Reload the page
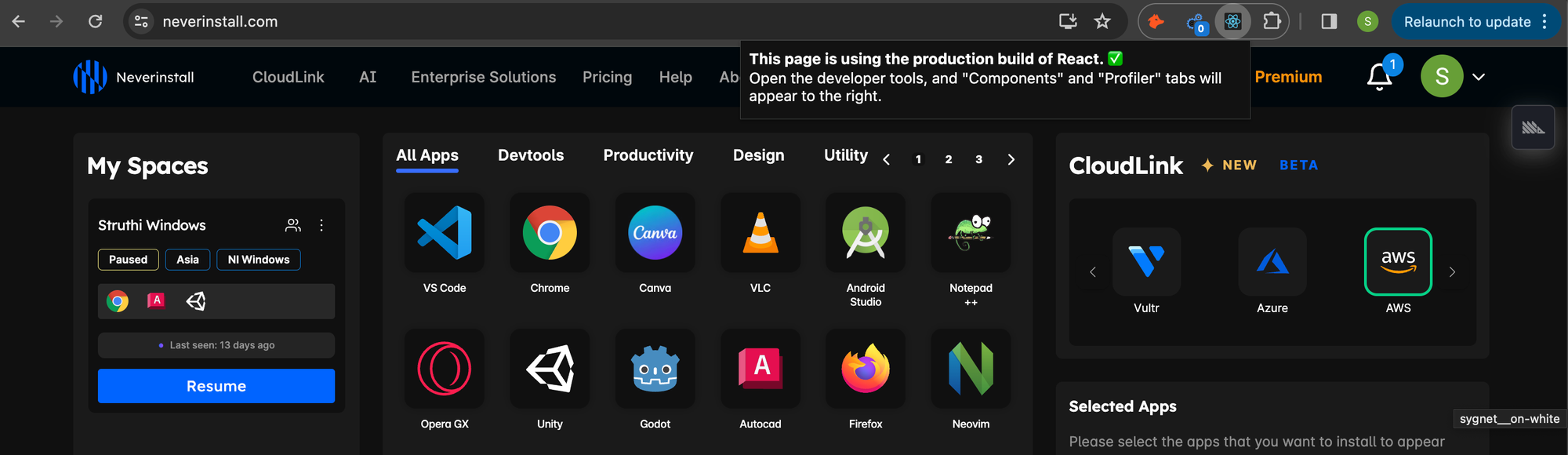1568x455 pixels. click(x=96, y=22)
